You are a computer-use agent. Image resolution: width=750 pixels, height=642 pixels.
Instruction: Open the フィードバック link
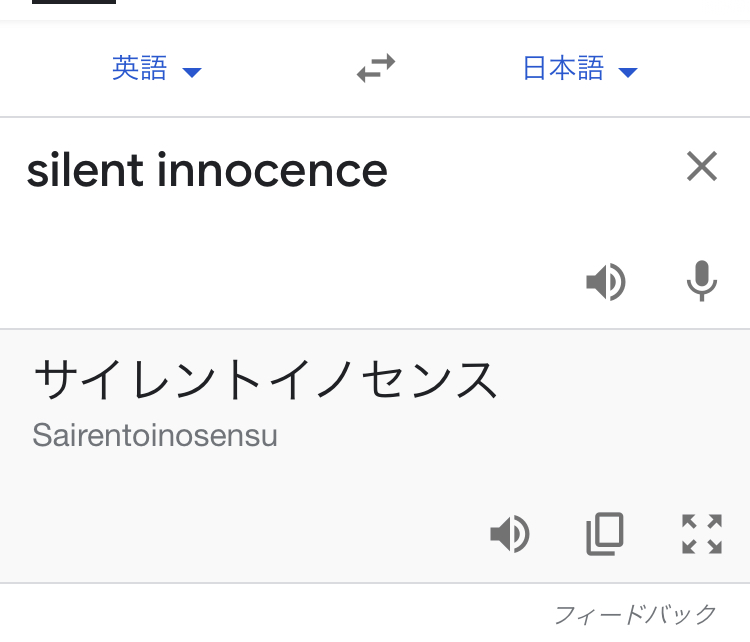(x=635, y=613)
